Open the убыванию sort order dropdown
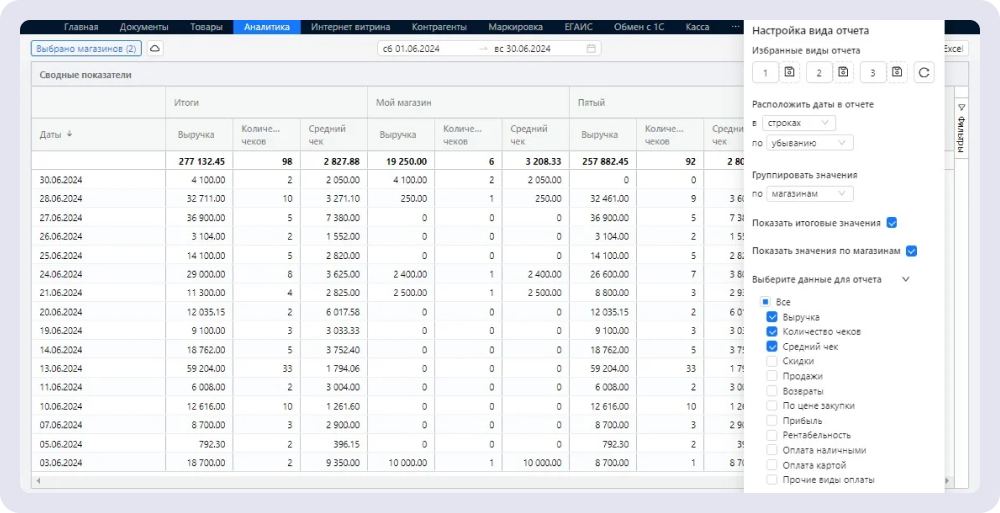Viewport: 1000px width, 513px height. tap(810, 143)
